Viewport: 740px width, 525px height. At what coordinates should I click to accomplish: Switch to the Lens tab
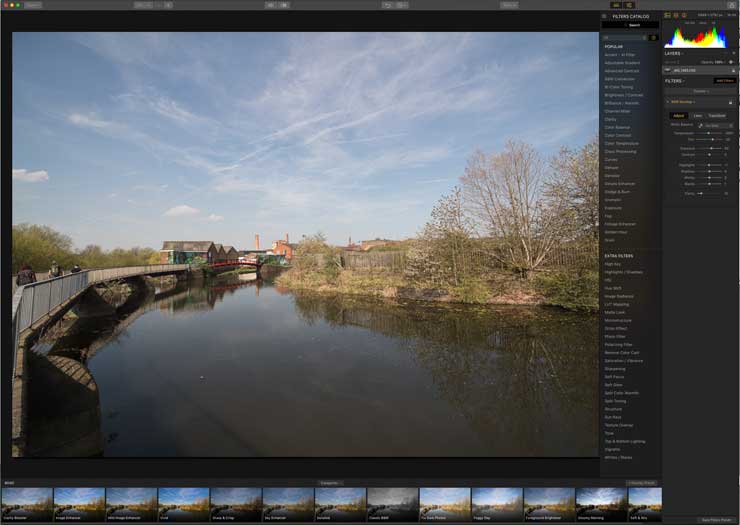pyautogui.click(x=698, y=116)
